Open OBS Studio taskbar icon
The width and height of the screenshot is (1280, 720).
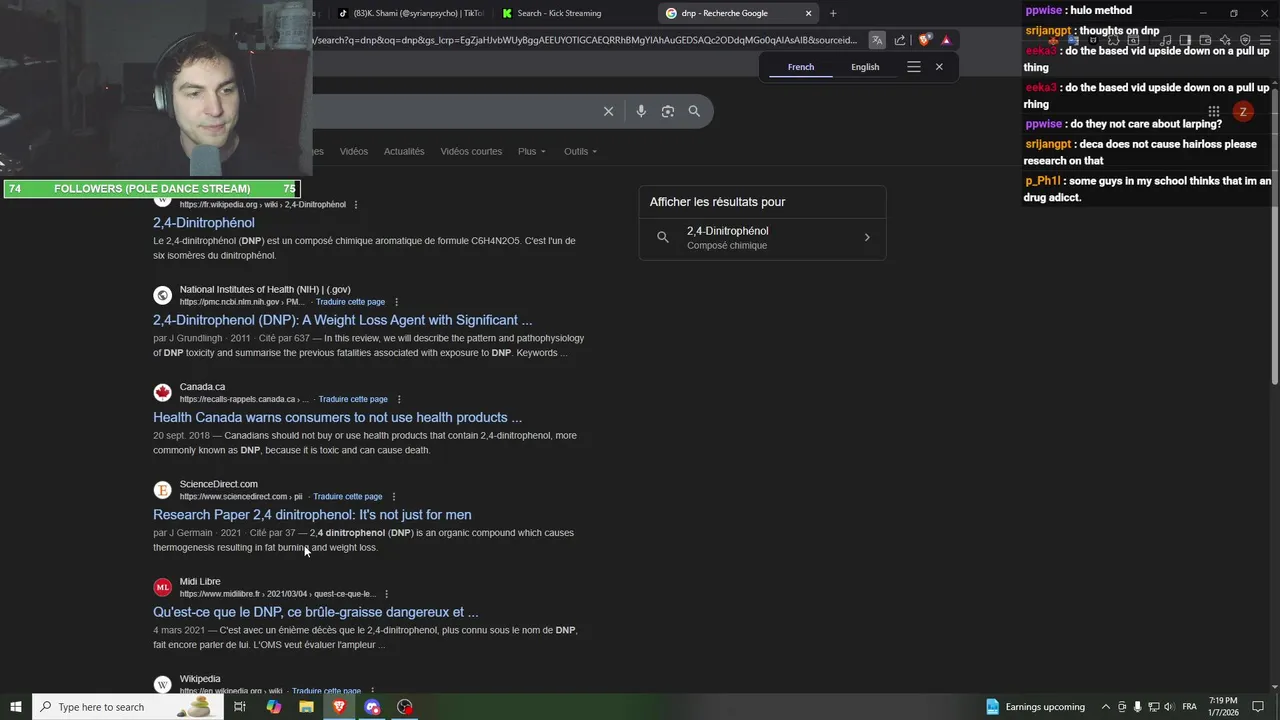click(405, 707)
